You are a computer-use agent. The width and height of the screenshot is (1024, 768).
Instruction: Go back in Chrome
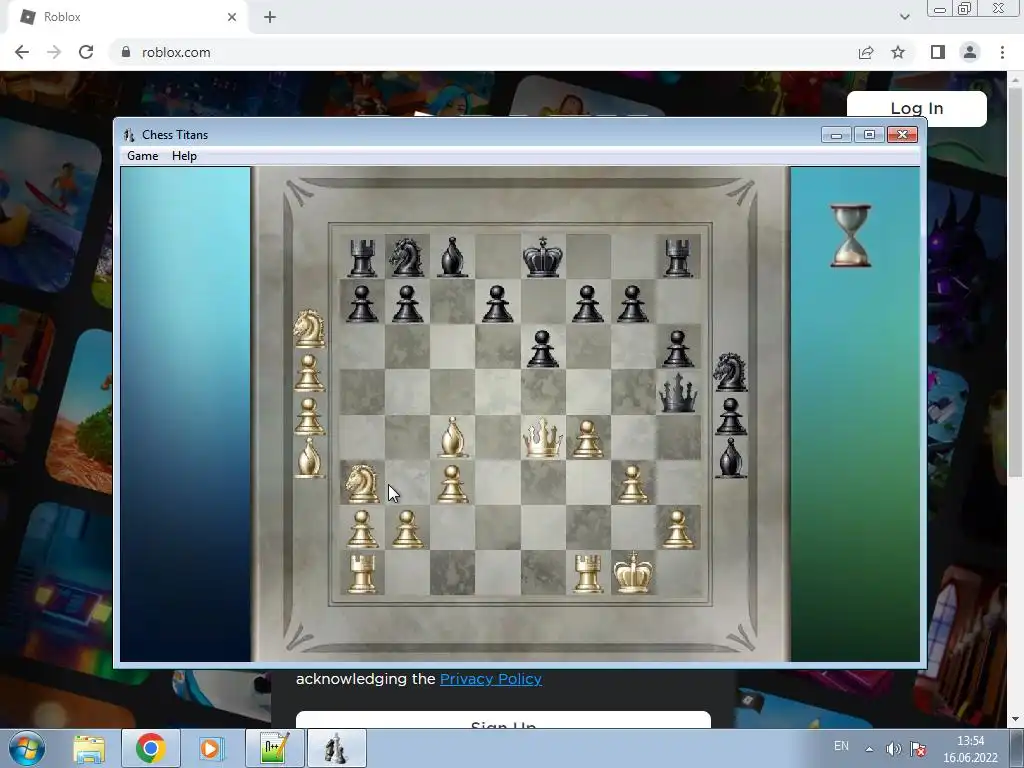coord(22,52)
